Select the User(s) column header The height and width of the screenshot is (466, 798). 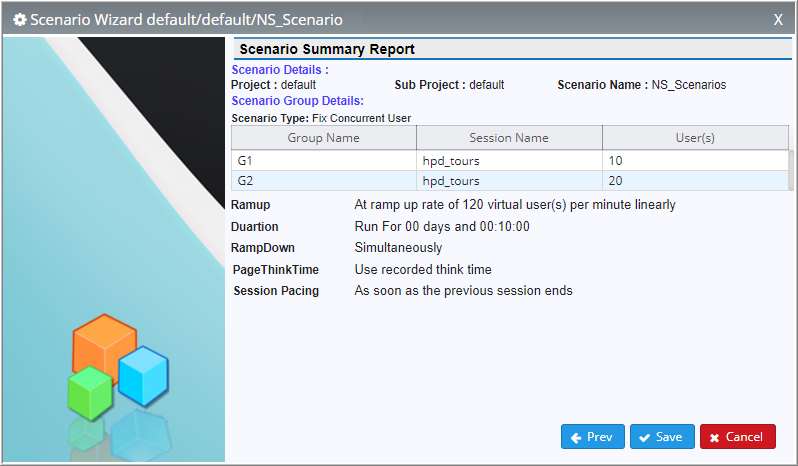pyautogui.click(x=695, y=138)
